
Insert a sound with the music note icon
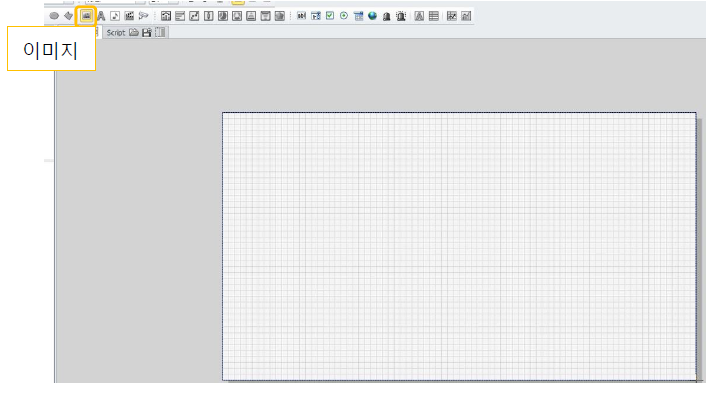(x=115, y=16)
